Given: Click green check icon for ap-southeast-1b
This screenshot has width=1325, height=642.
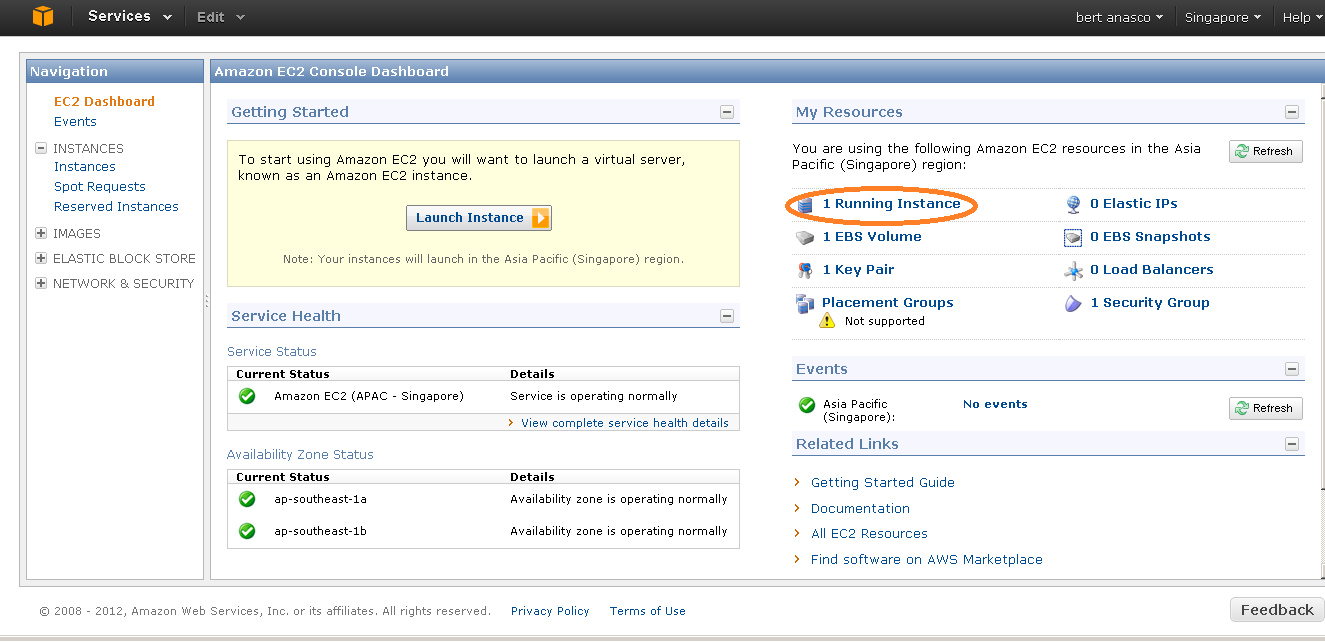Looking at the screenshot, I should point(247,531).
